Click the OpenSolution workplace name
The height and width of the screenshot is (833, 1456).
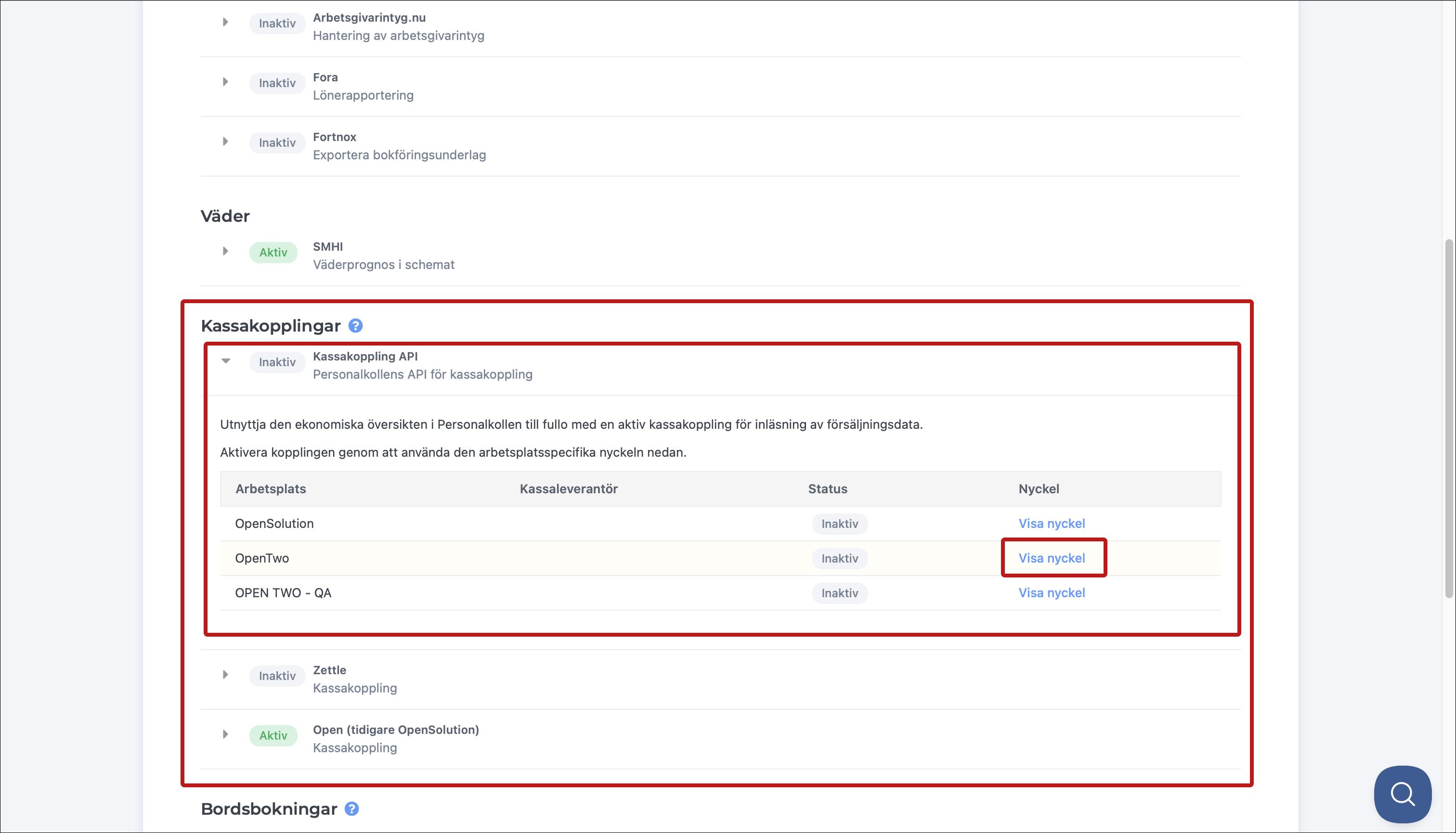click(x=274, y=524)
